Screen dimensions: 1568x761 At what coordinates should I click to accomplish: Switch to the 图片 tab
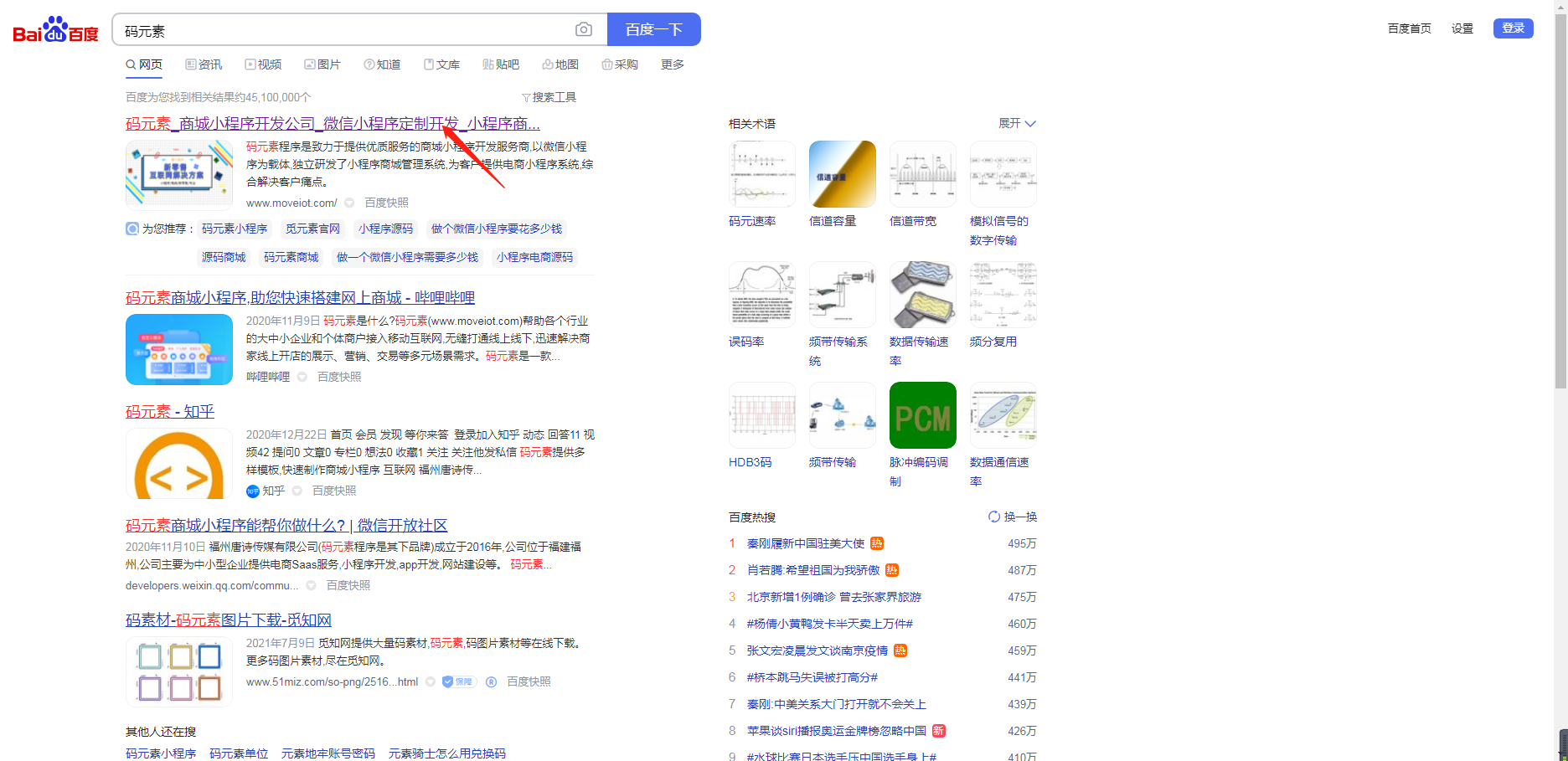point(322,64)
